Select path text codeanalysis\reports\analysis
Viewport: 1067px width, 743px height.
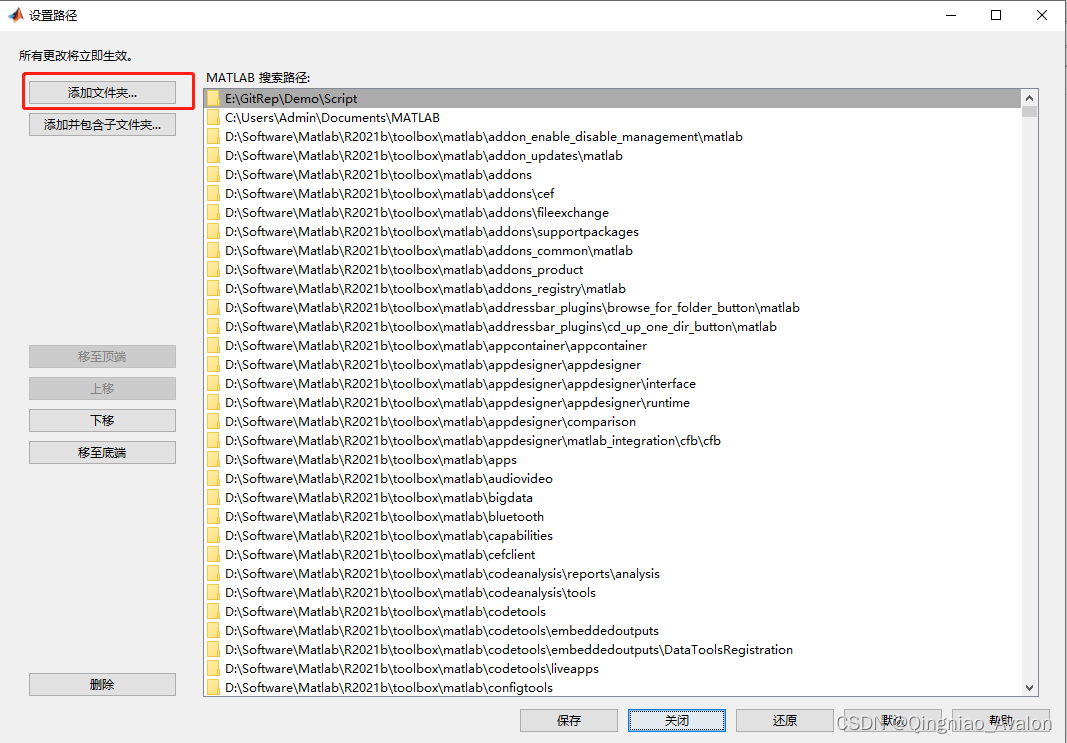[x=442, y=574]
